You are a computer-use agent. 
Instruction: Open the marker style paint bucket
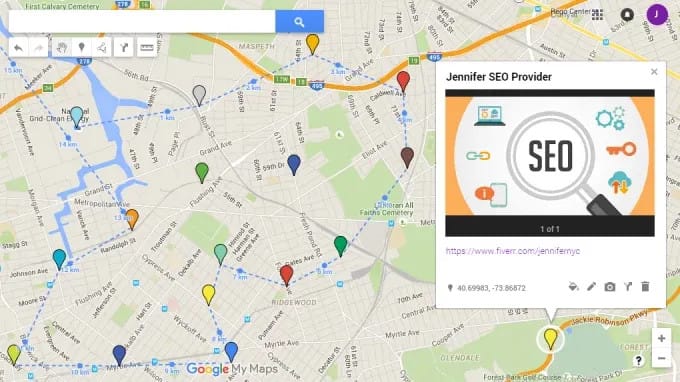coord(573,287)
